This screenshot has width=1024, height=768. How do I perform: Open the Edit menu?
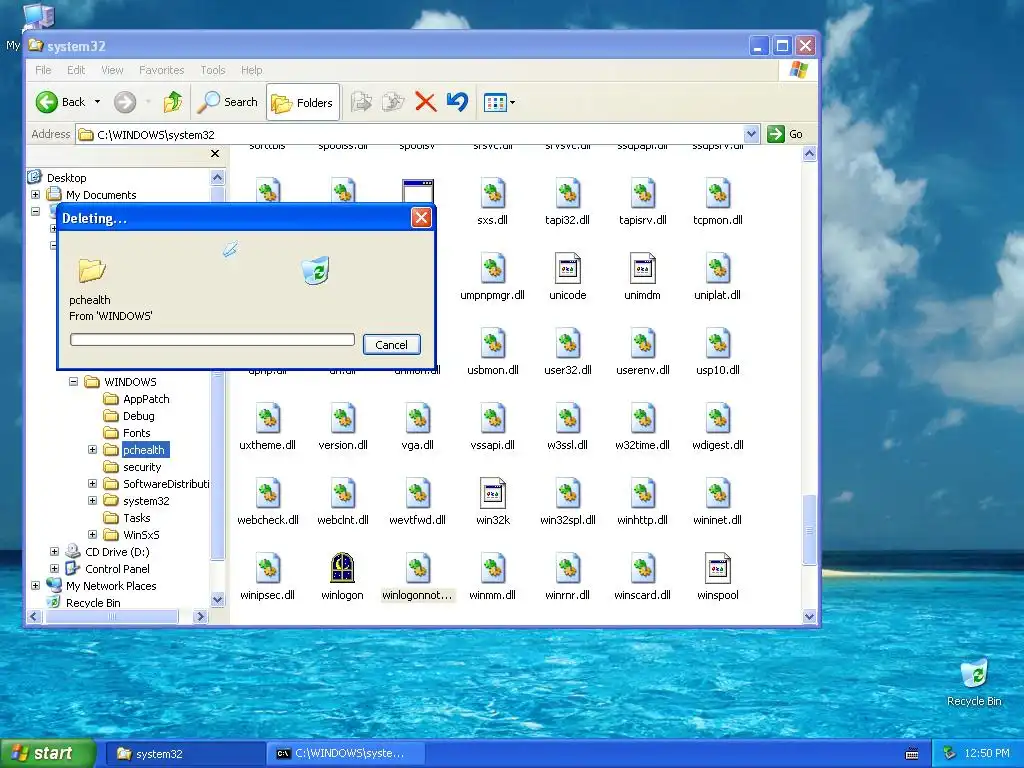[76, 70]
